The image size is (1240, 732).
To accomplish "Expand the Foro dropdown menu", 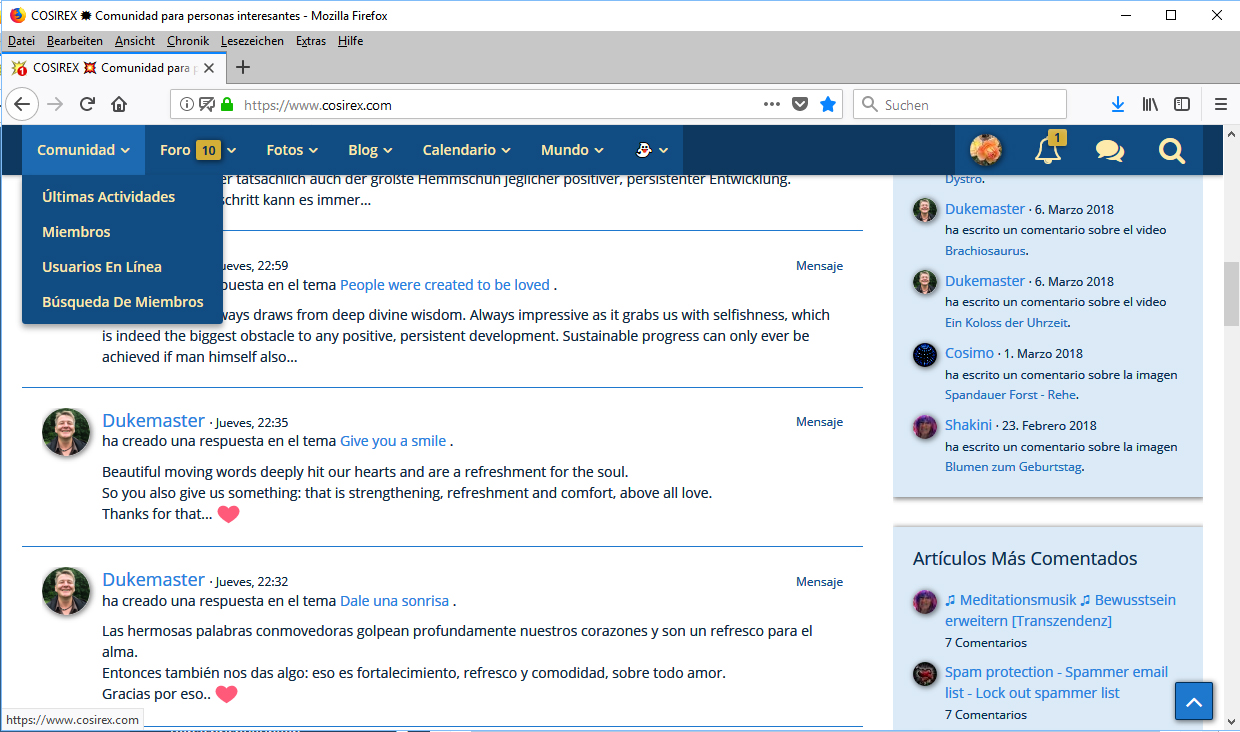I will pos(197,150).
